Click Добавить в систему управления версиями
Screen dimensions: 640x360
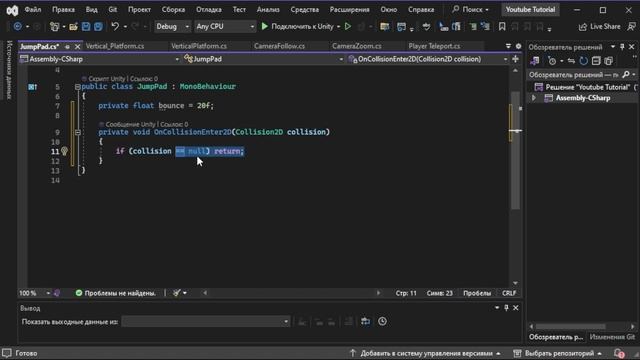pyautogui.click(x=426, y=353)
